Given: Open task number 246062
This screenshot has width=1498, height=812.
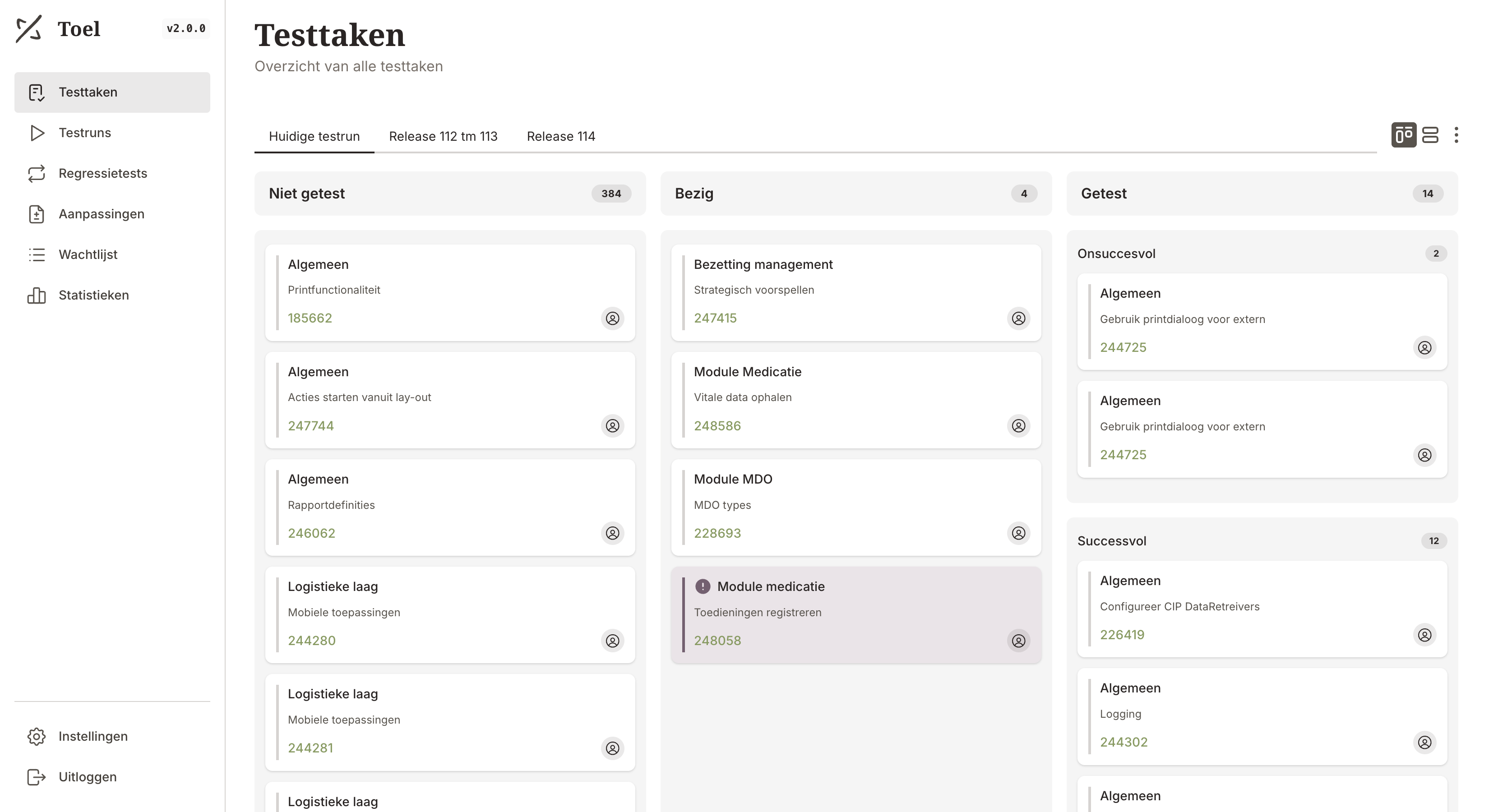Looking at the screenshot, I should 311,534.
